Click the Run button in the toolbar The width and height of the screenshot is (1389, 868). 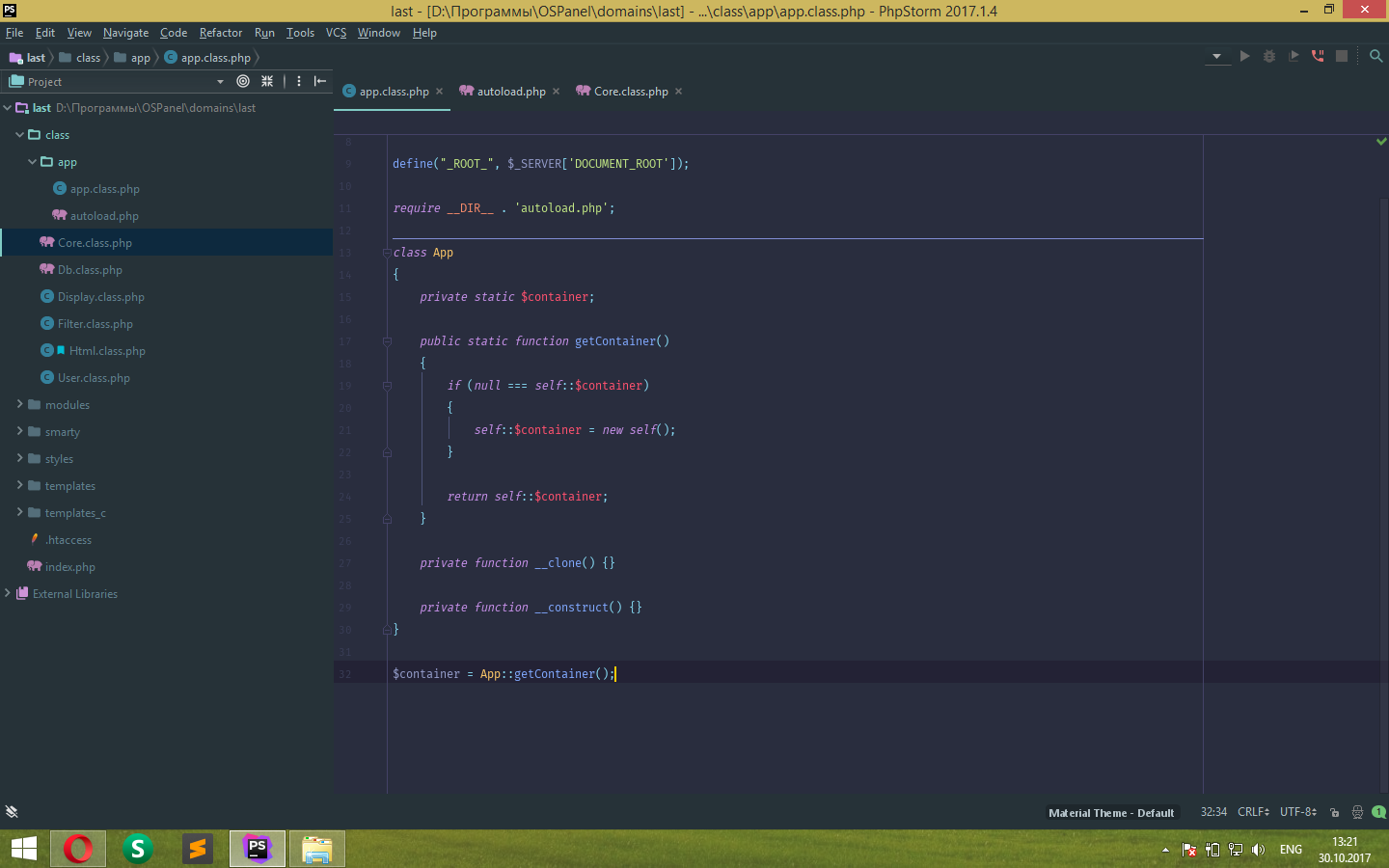click(x=1244, y=56)
